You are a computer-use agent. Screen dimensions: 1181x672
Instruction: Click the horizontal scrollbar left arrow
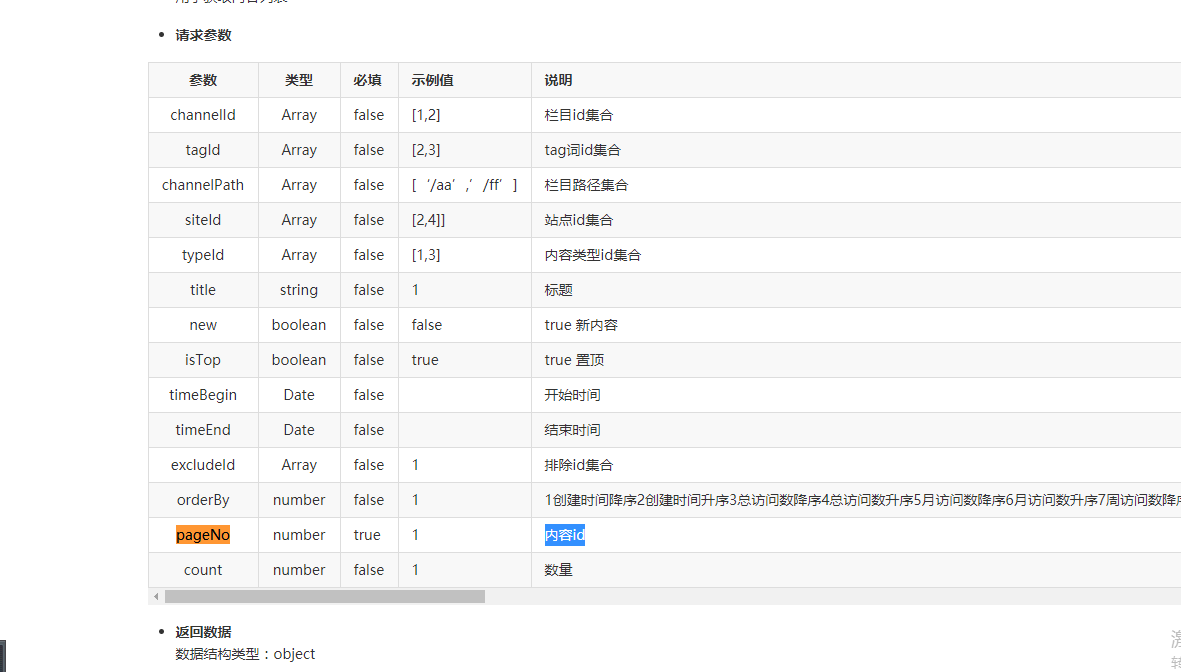click(156, 597)
